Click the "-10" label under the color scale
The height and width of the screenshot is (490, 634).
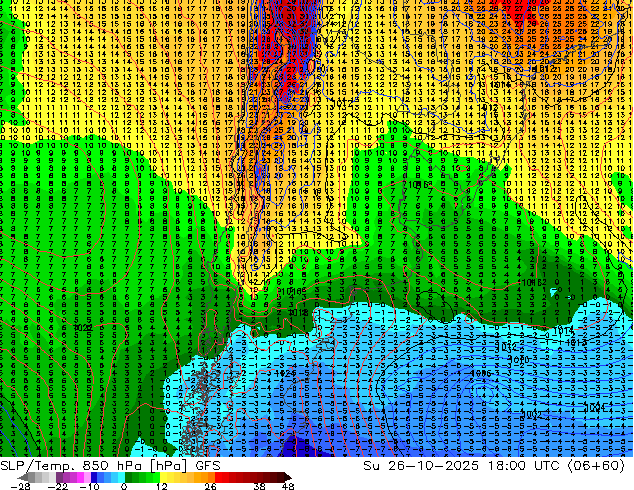point(89,486)
